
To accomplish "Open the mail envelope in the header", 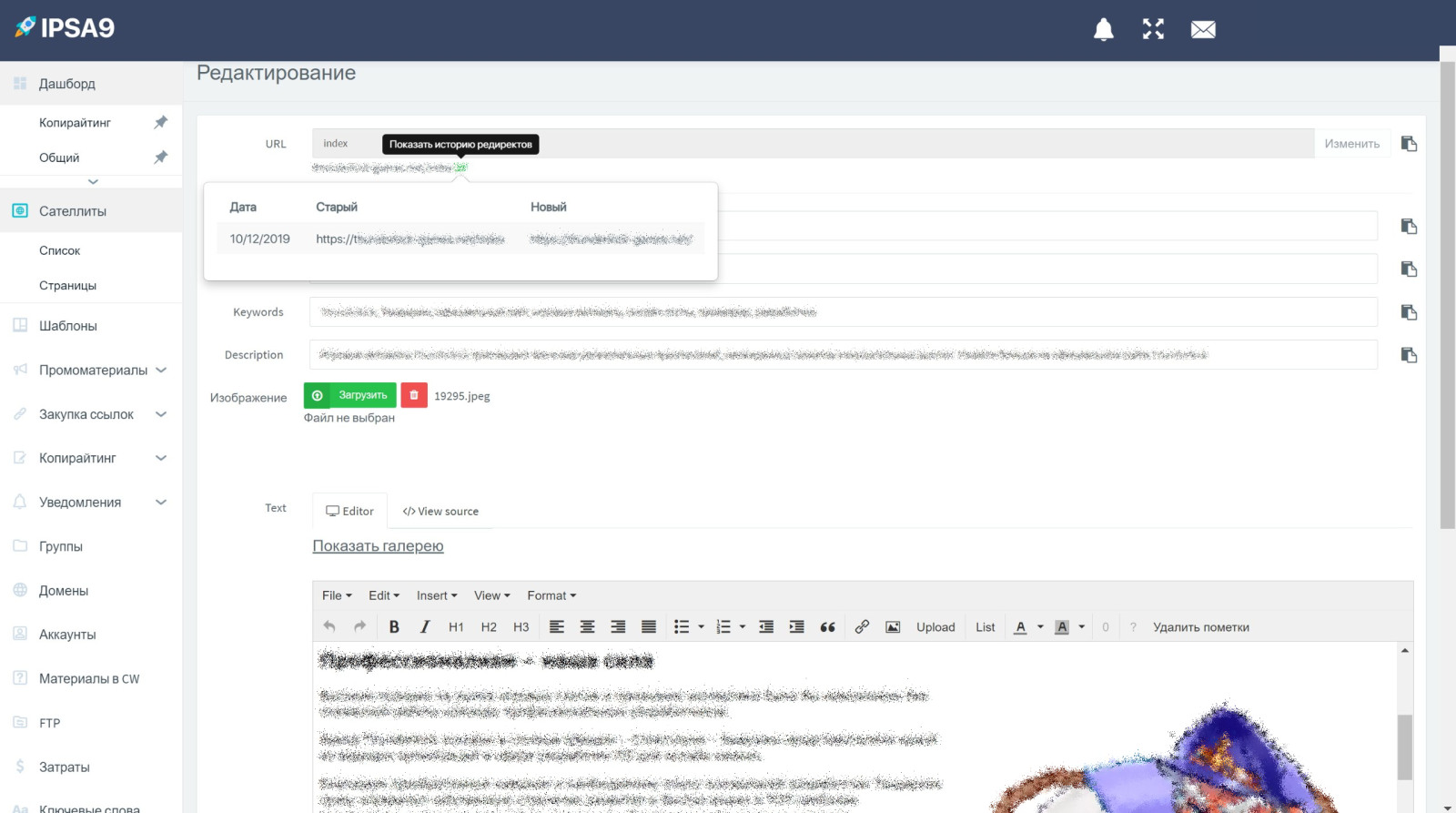I will pyautogui.click(x=1203, y=30).
